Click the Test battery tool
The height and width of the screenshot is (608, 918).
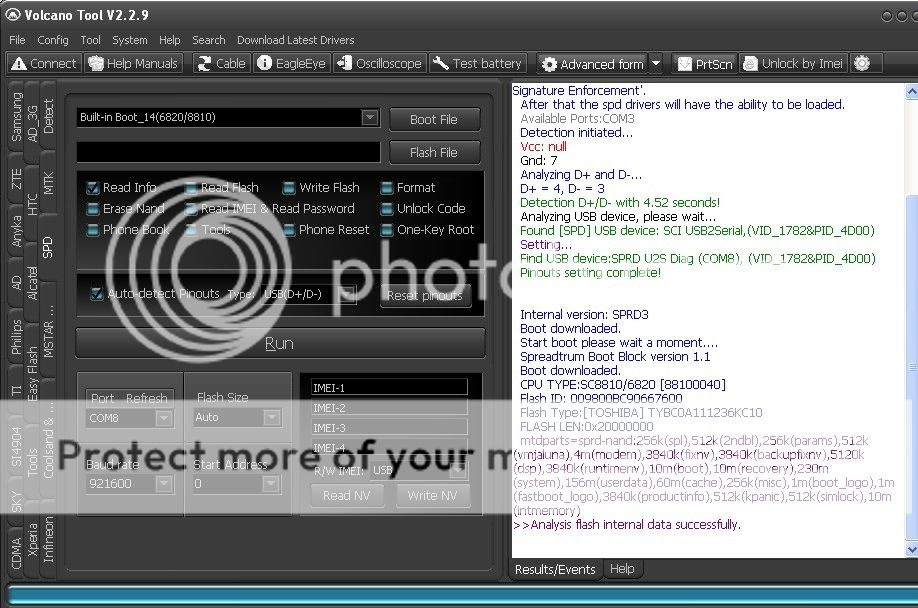pos(478,63)
